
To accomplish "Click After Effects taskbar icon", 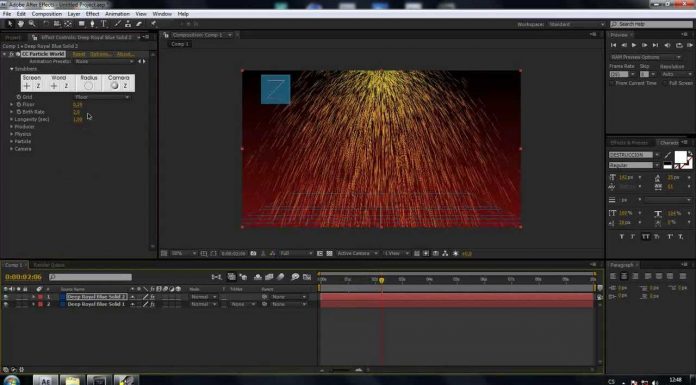I will tap(46, 380).
